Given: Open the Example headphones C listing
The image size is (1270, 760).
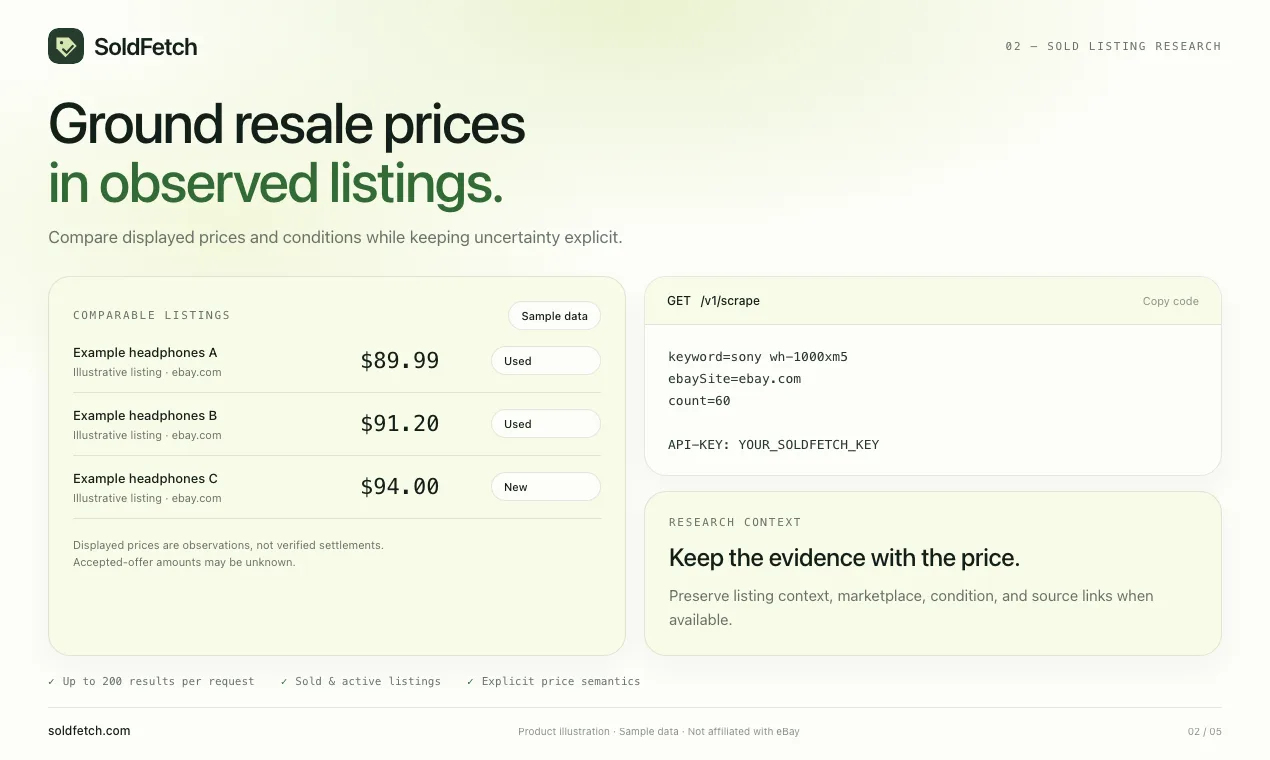Looking at the screenshot, I should (x=145, y=479).
